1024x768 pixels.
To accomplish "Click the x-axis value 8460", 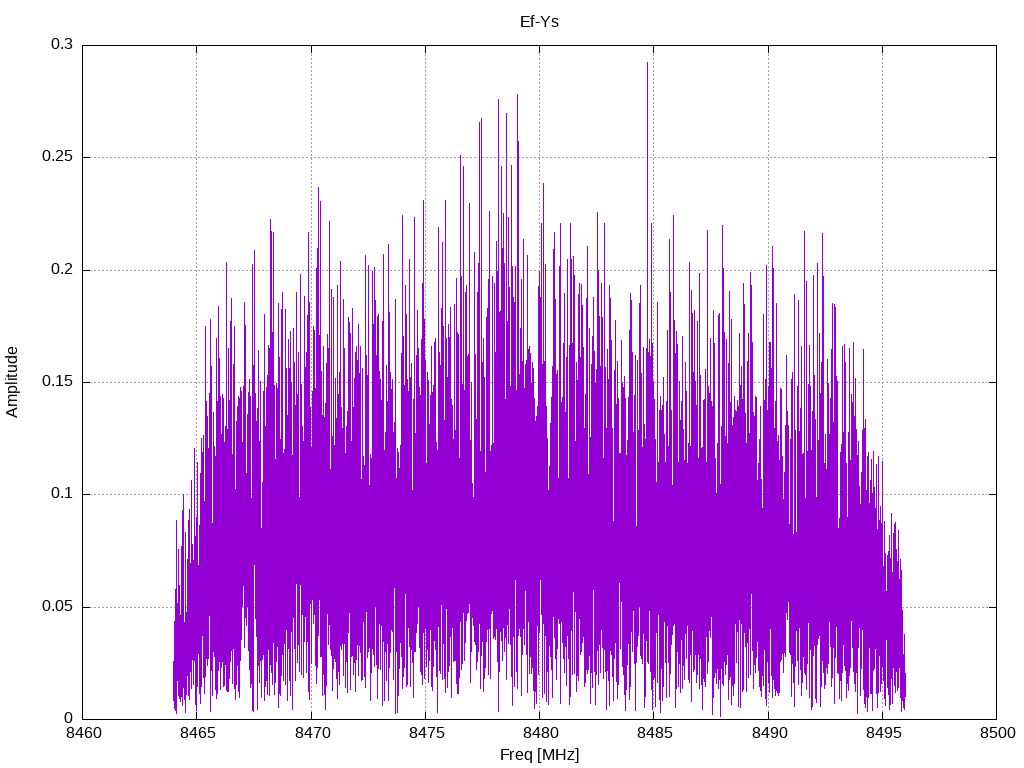I will (82, 733).
